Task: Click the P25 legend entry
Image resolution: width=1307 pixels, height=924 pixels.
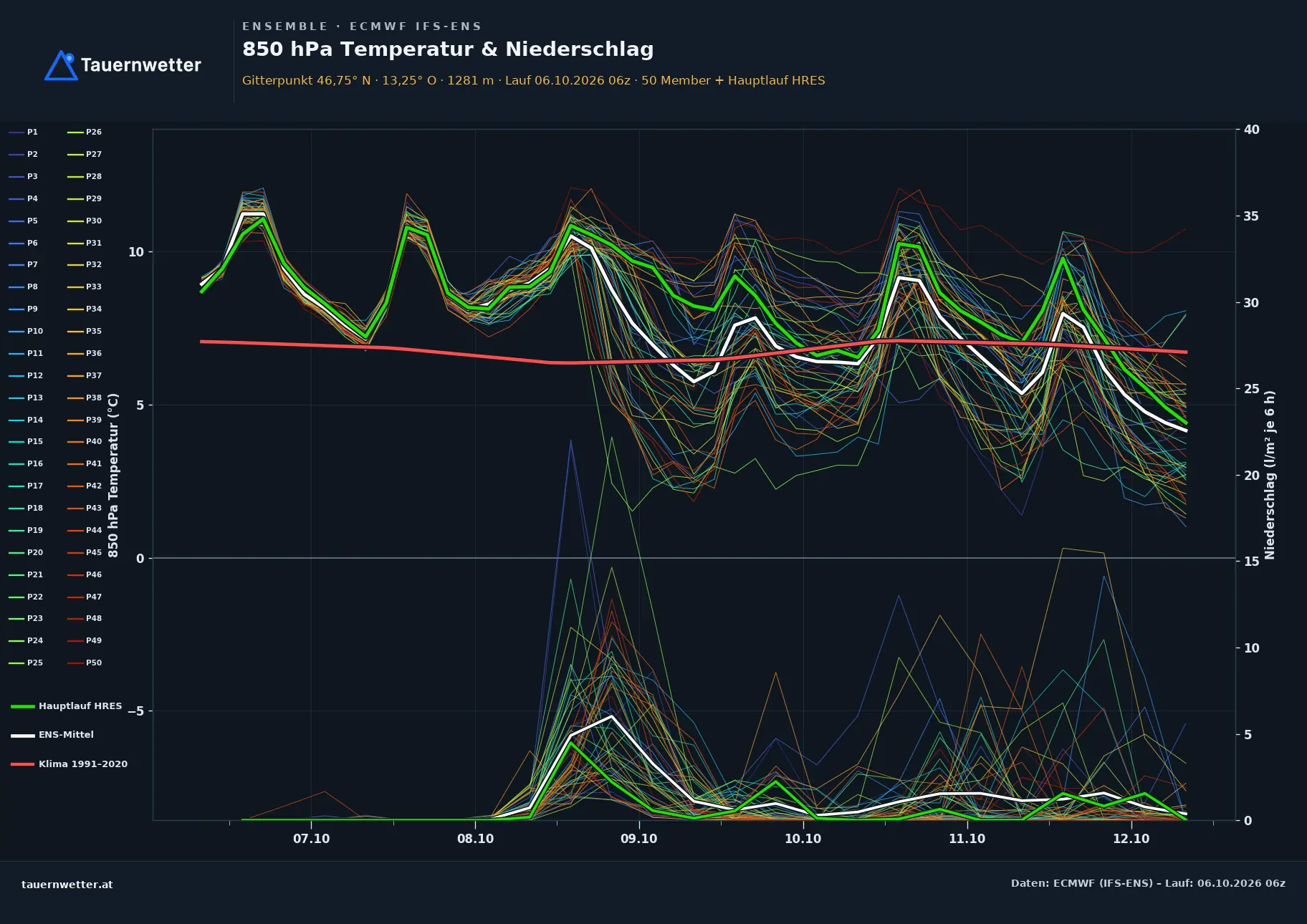Action: pos(26,663)
